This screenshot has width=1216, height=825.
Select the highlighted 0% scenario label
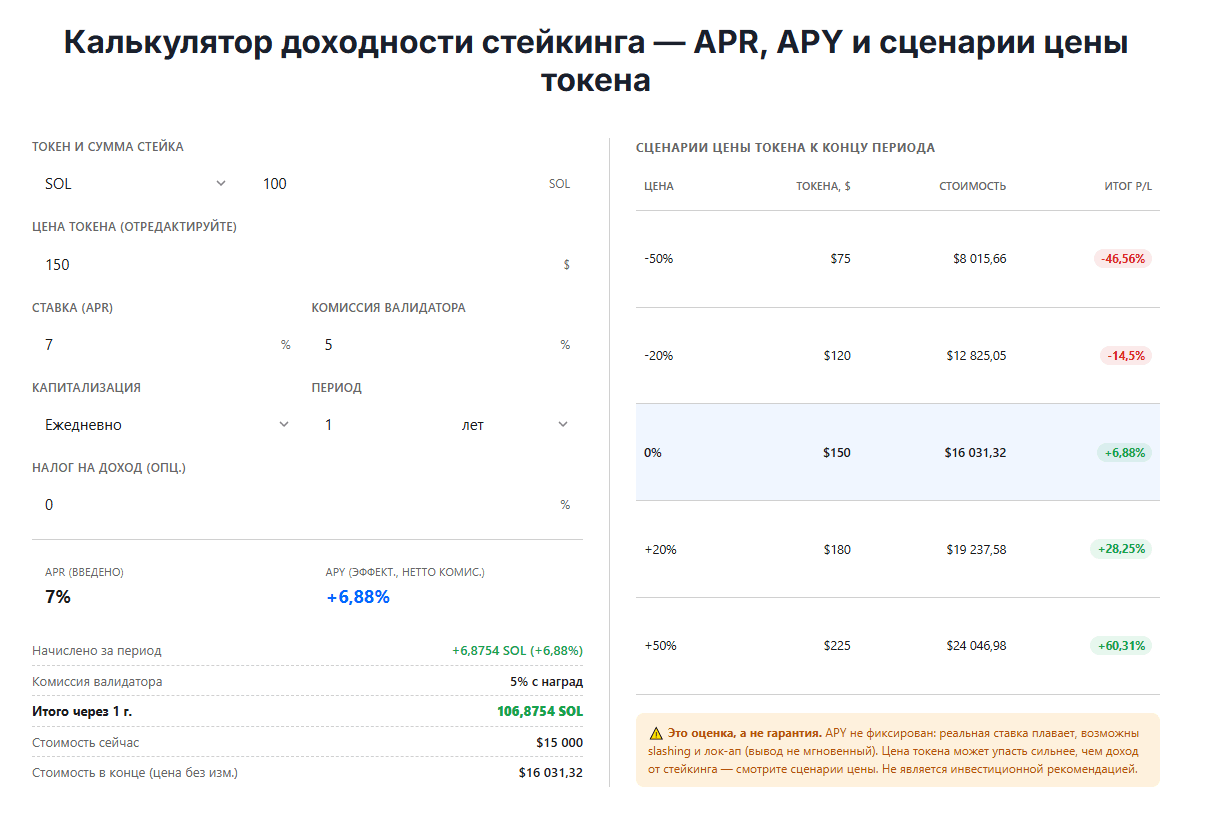pyautogui.click(x=653, y=453)
